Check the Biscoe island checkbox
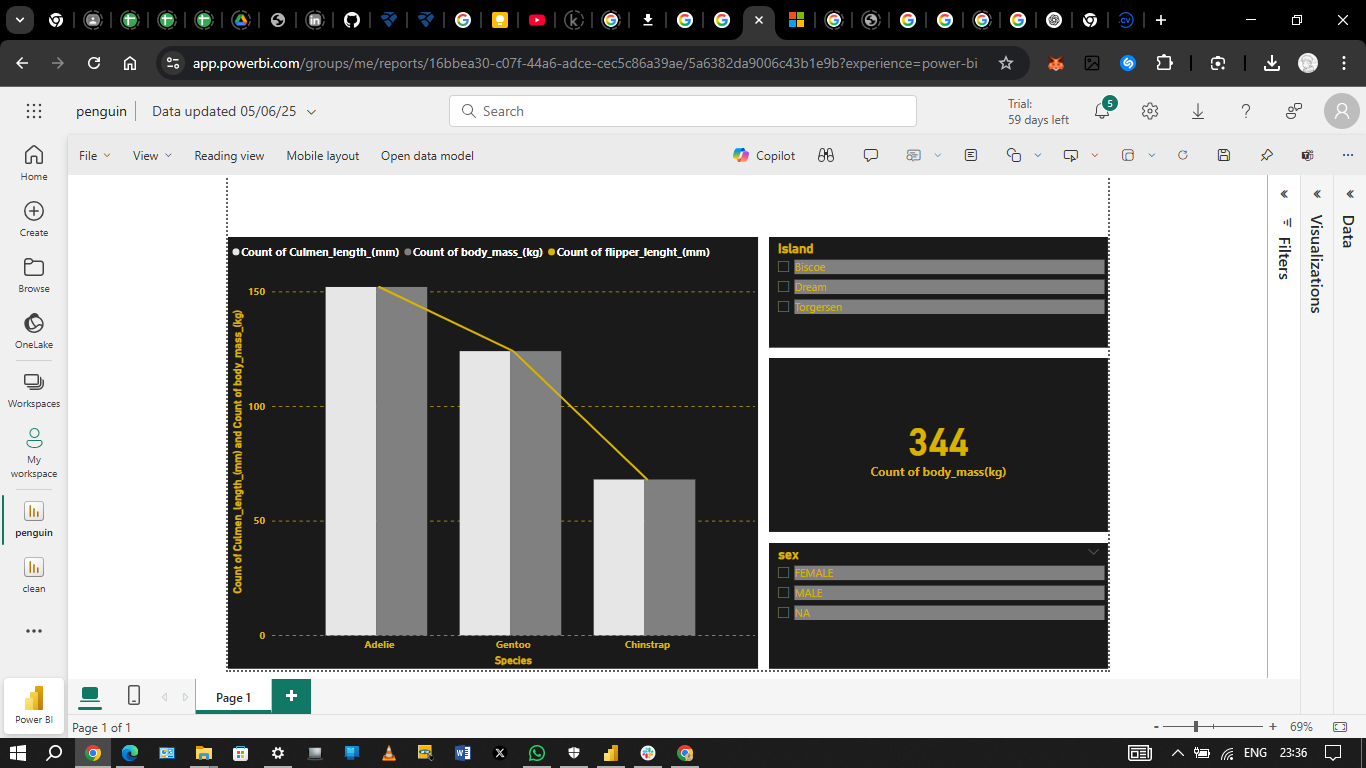The image size is (1366, 768). [x=784, y=267]
